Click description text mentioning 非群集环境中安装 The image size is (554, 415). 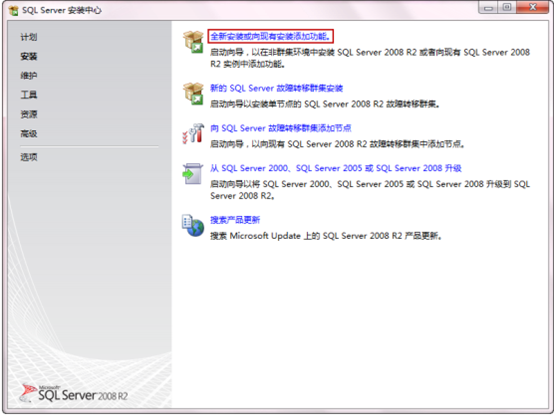pyautogui.click(x=370, y=58)
